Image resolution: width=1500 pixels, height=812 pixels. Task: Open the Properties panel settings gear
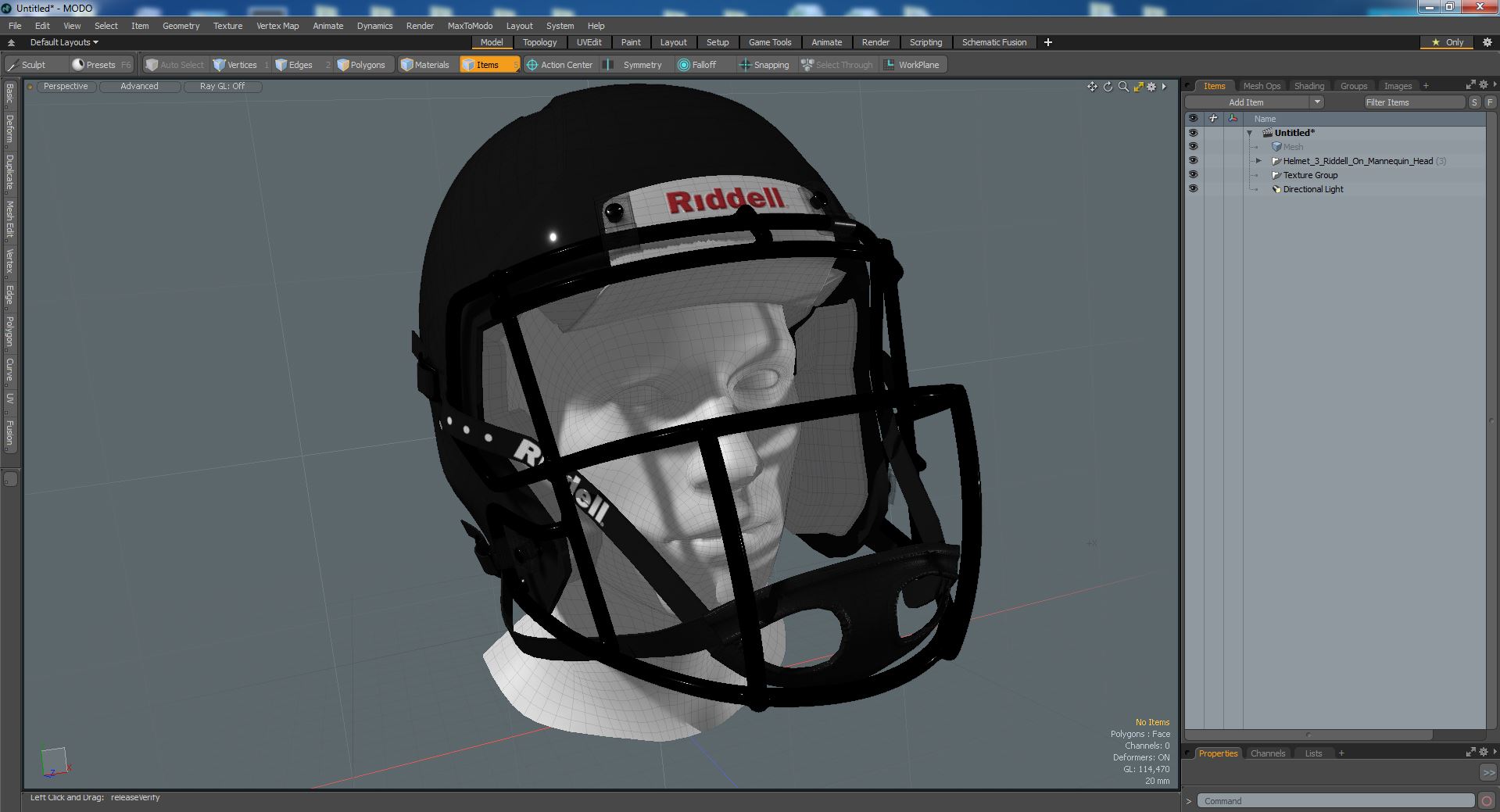click(x=1484, y=752)
